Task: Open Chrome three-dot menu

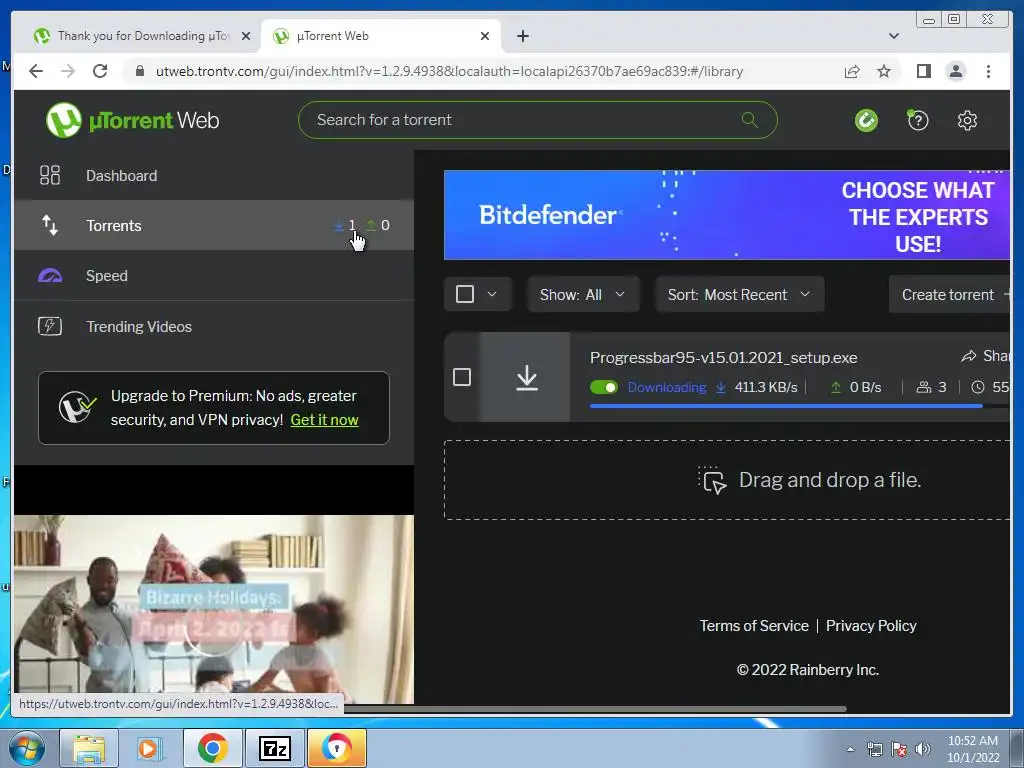Action: 988,71
